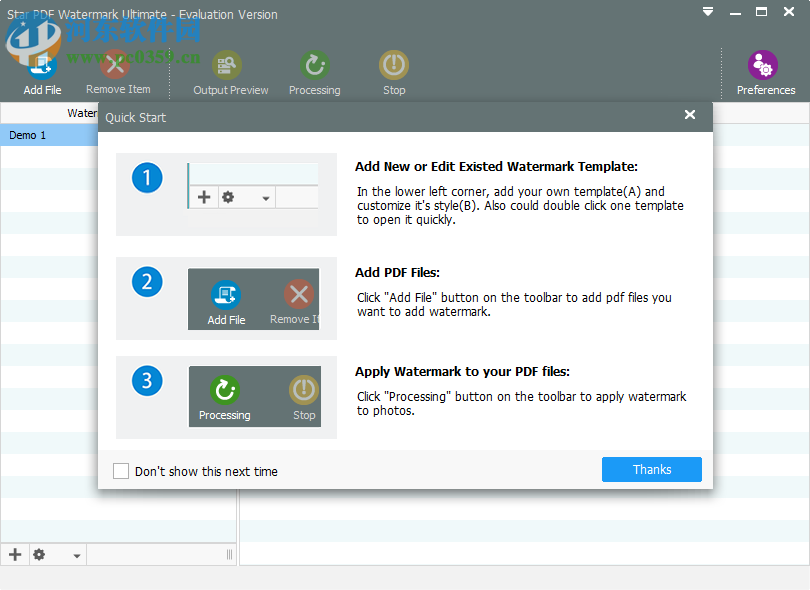Start Processing from the main toolbar

coord(315,74)
